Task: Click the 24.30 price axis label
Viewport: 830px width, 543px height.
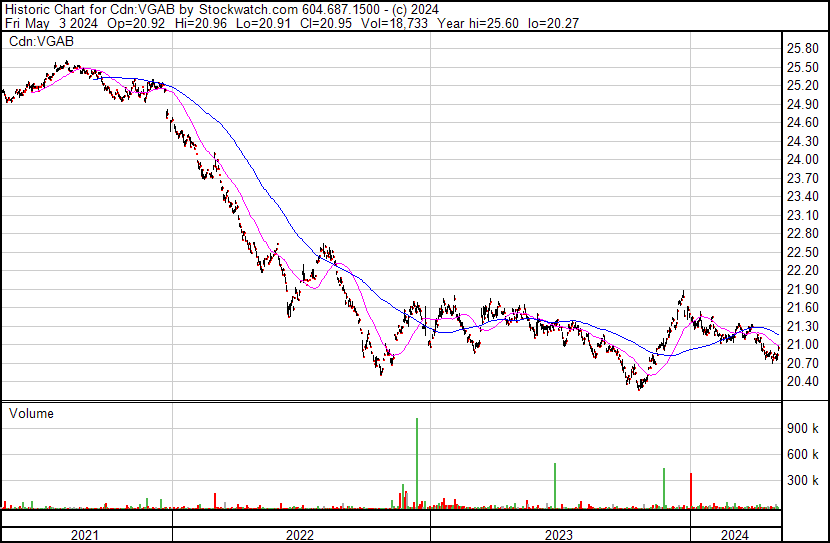Action: pyautogui.click(x=802, y=141)
